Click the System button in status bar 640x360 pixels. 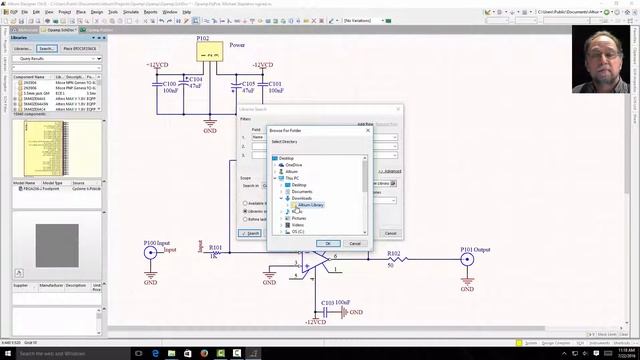click(531, 343)
